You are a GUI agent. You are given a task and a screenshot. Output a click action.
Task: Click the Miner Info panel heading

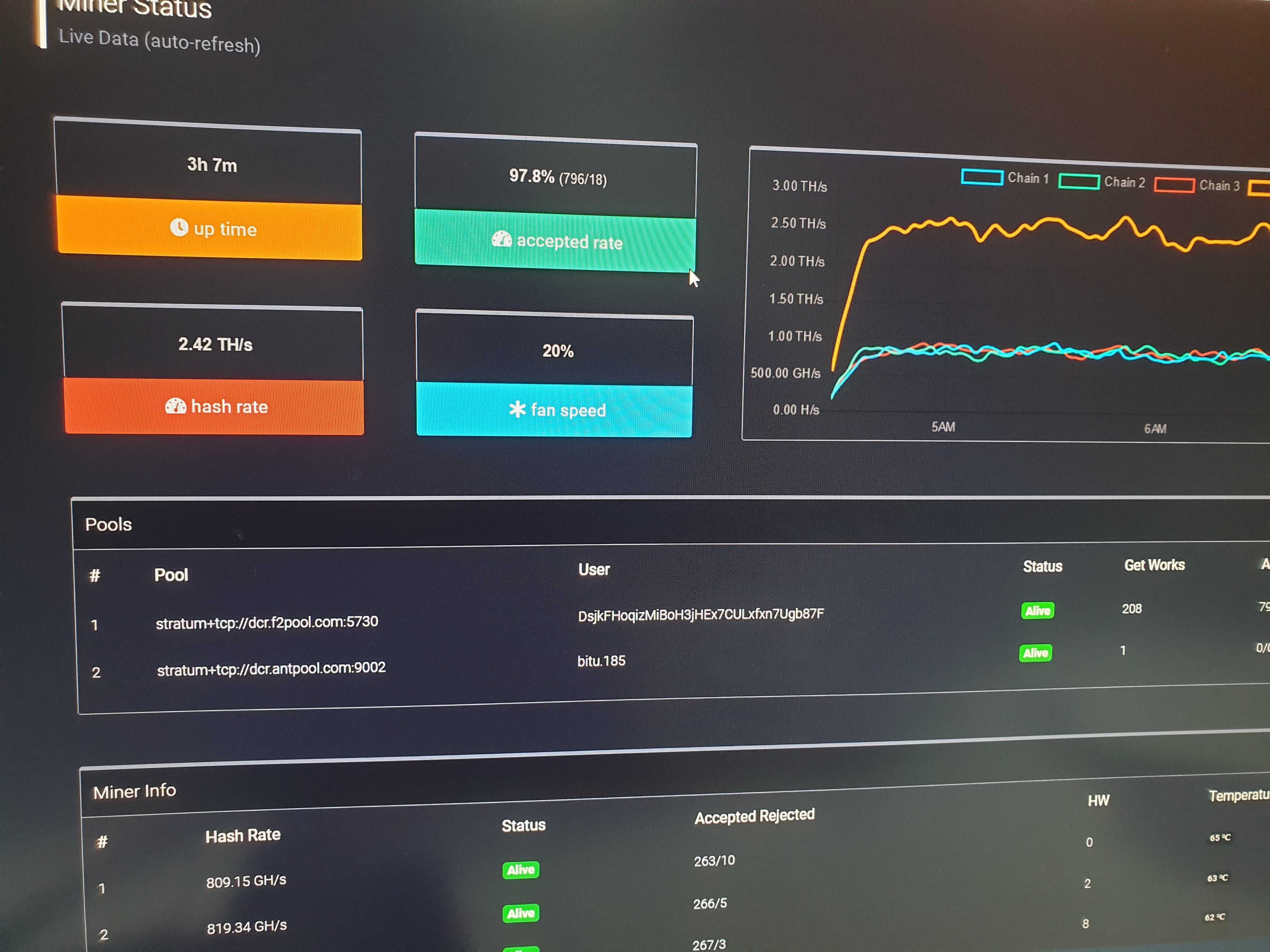pyautogui.click(x=134, y=791)
